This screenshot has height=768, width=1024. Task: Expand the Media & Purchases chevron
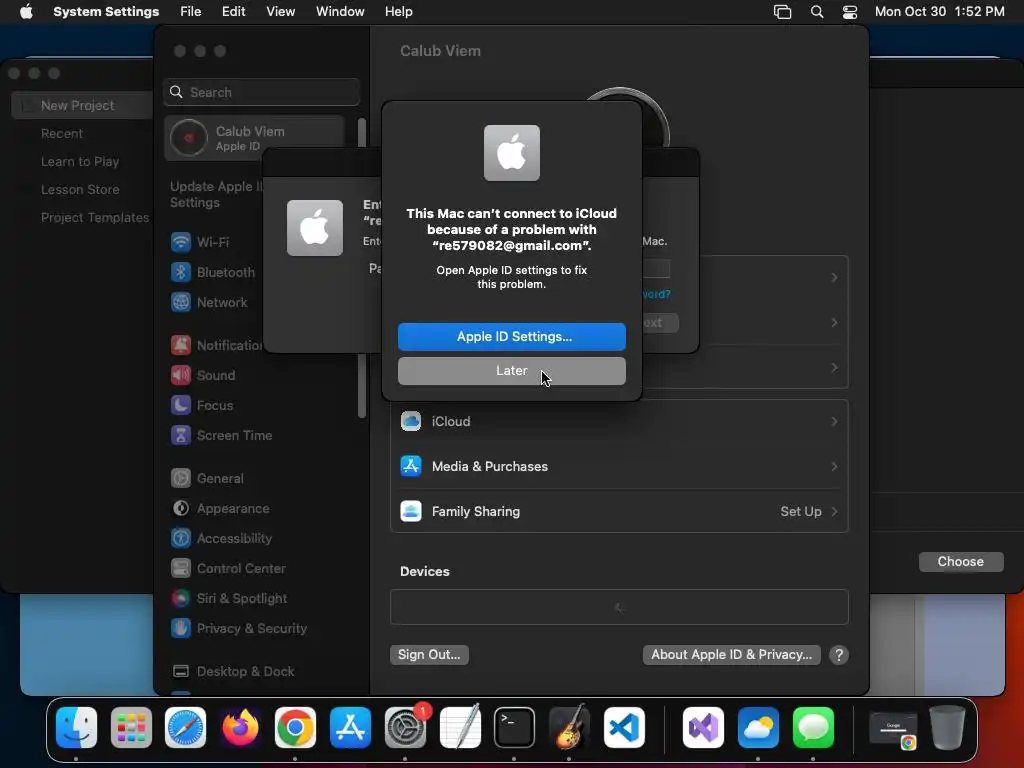pos(834,466)
